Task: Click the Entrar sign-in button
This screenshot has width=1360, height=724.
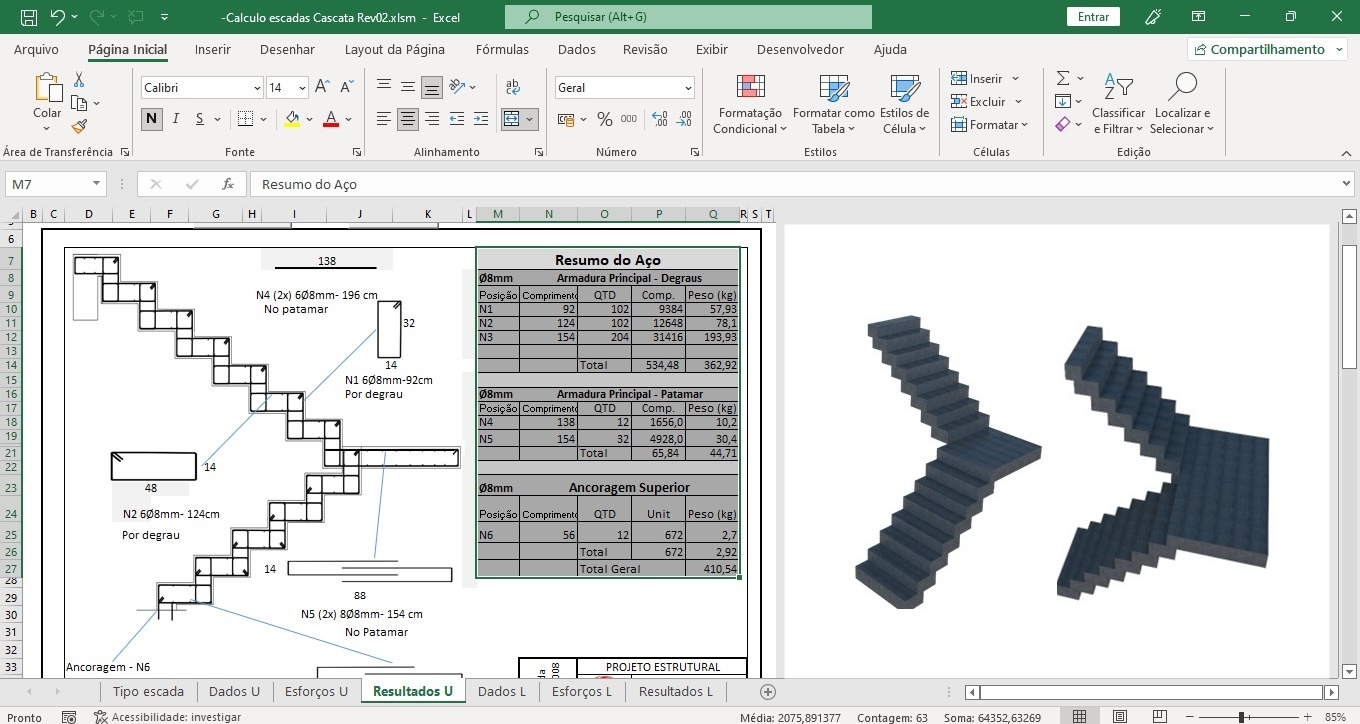Action: 1094,17
